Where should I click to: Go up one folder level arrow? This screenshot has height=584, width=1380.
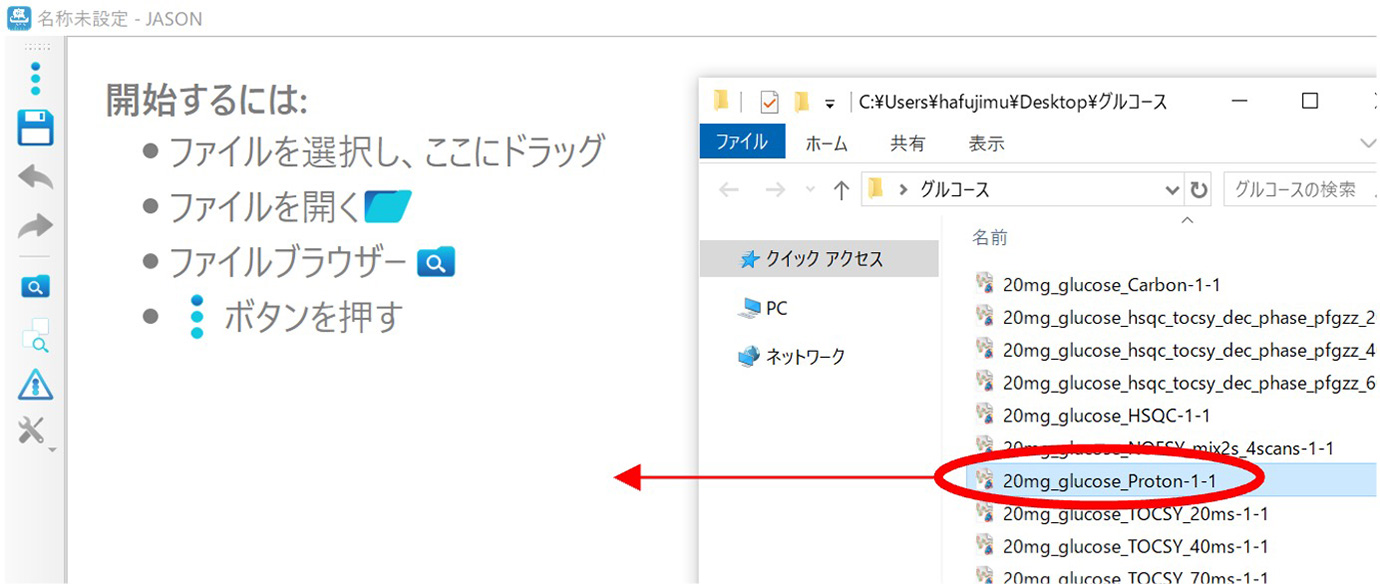point(841,189)
